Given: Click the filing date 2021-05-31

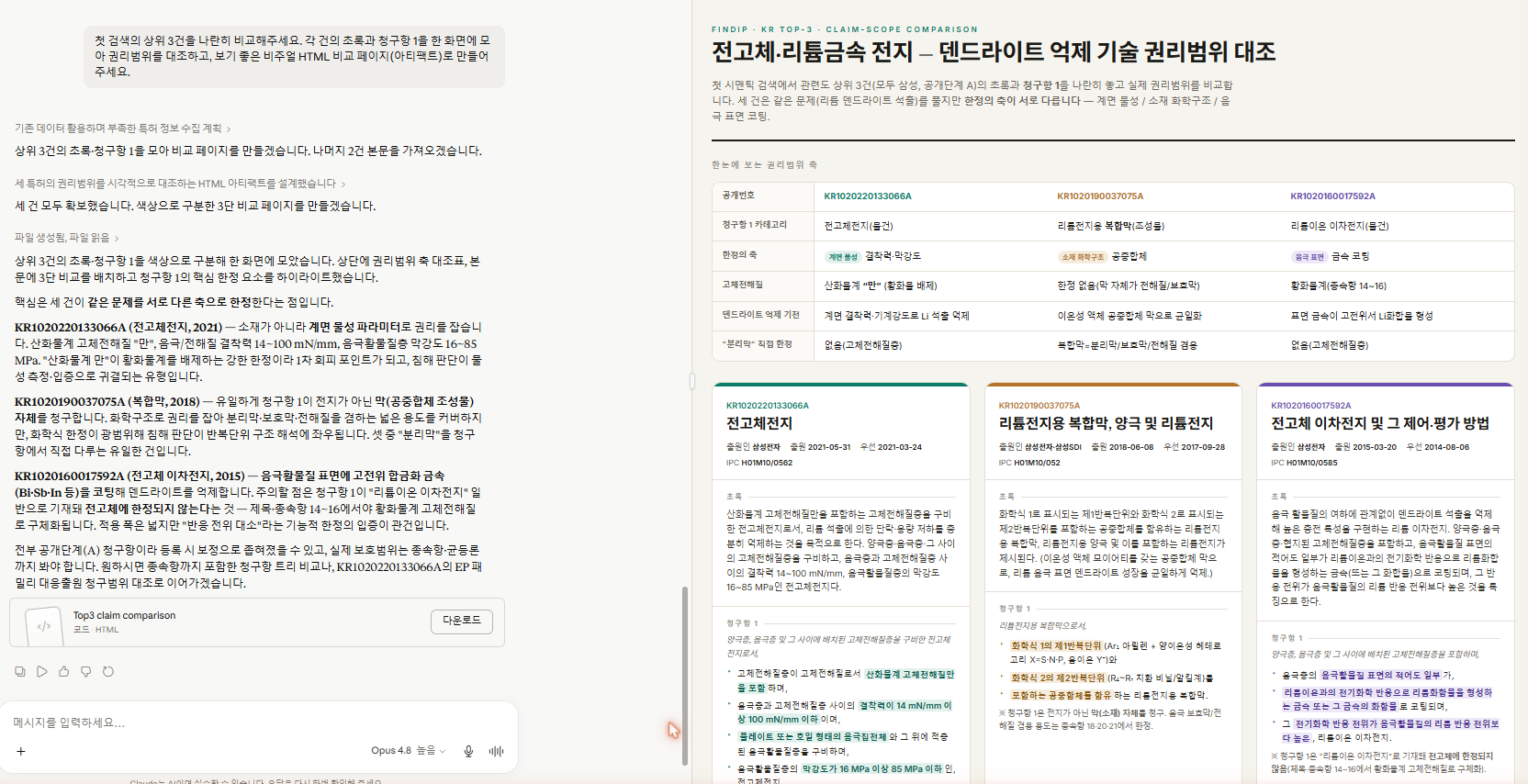Looking at the screenshot, I should [829, 447].
